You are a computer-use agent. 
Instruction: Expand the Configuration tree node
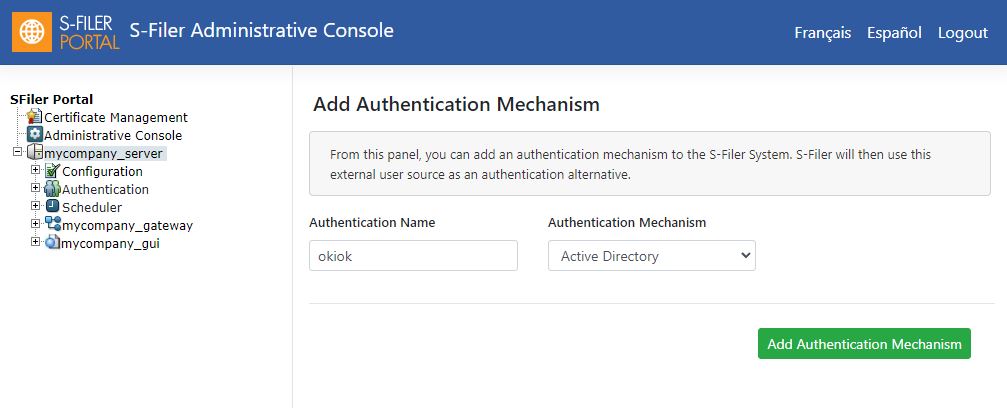(35, 170)
